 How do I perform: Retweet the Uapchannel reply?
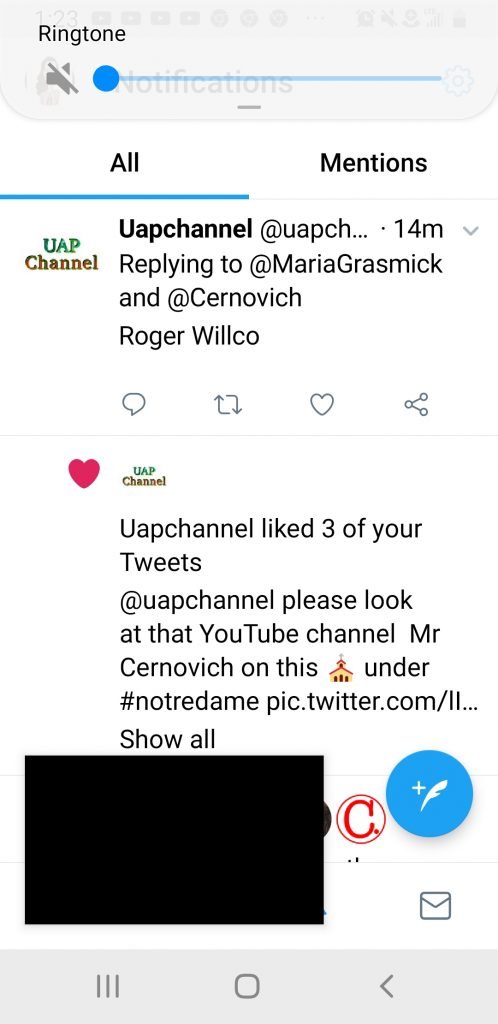(228, 405)
